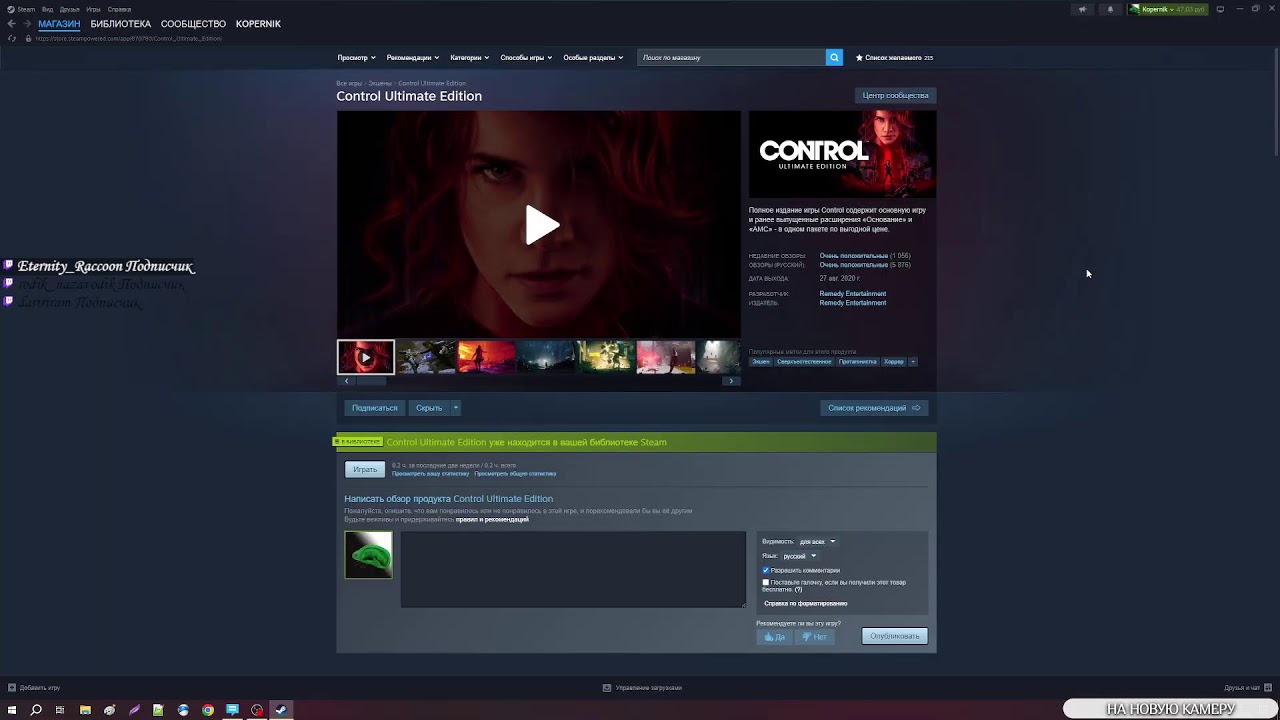1280x720 pixels.
Task: Open arrow dropdown next to Скрыть
Action: (x=455, y=408)
